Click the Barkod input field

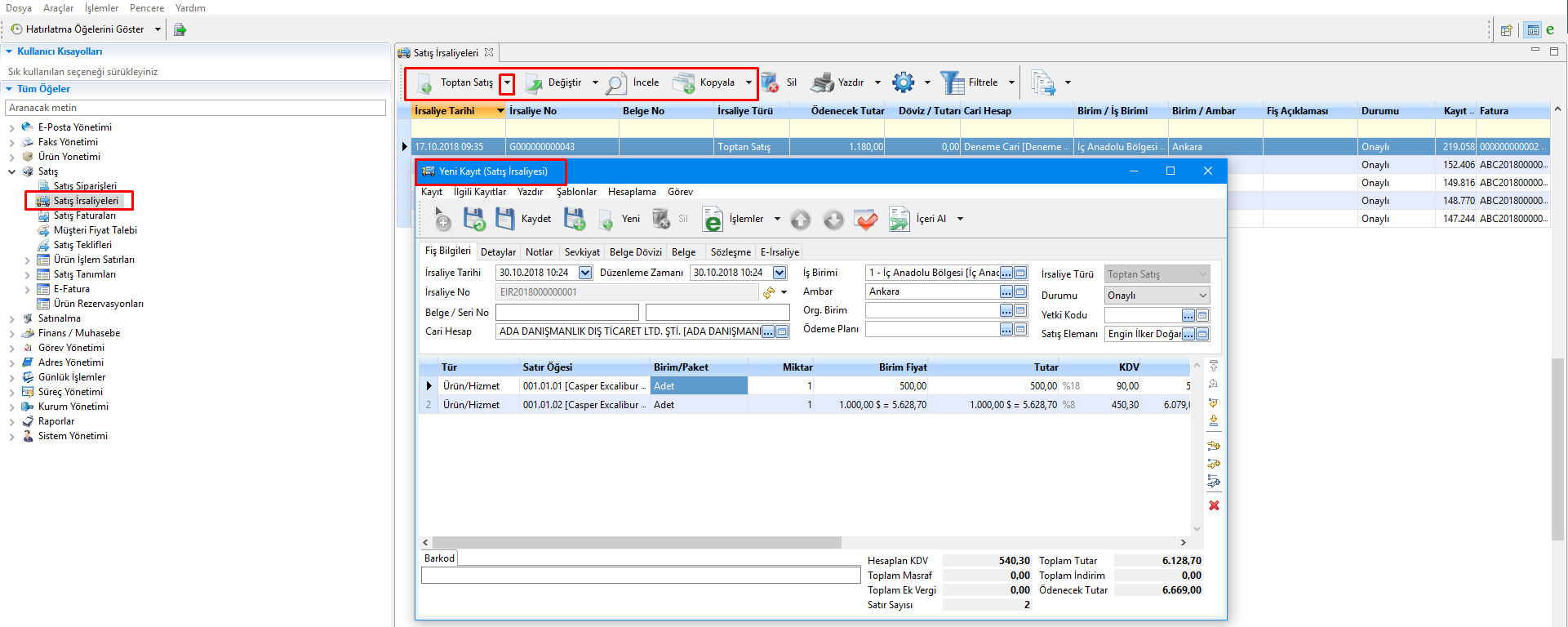pyautogui.click(x=640, y=576)
